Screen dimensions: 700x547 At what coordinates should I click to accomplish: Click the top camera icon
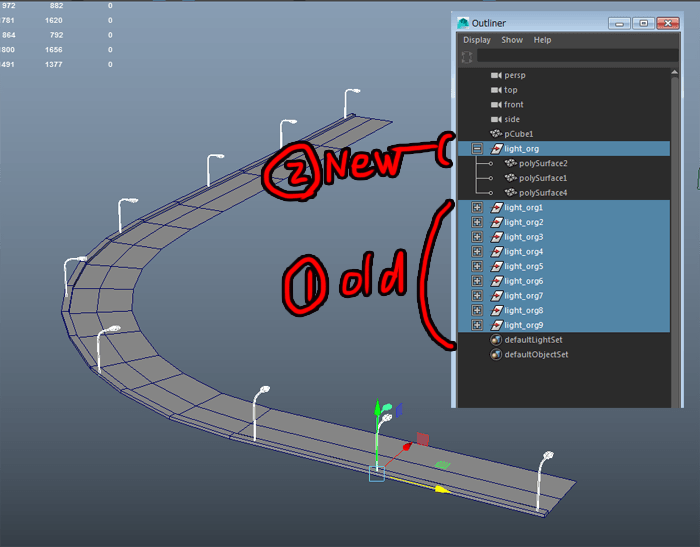(496, 90)
